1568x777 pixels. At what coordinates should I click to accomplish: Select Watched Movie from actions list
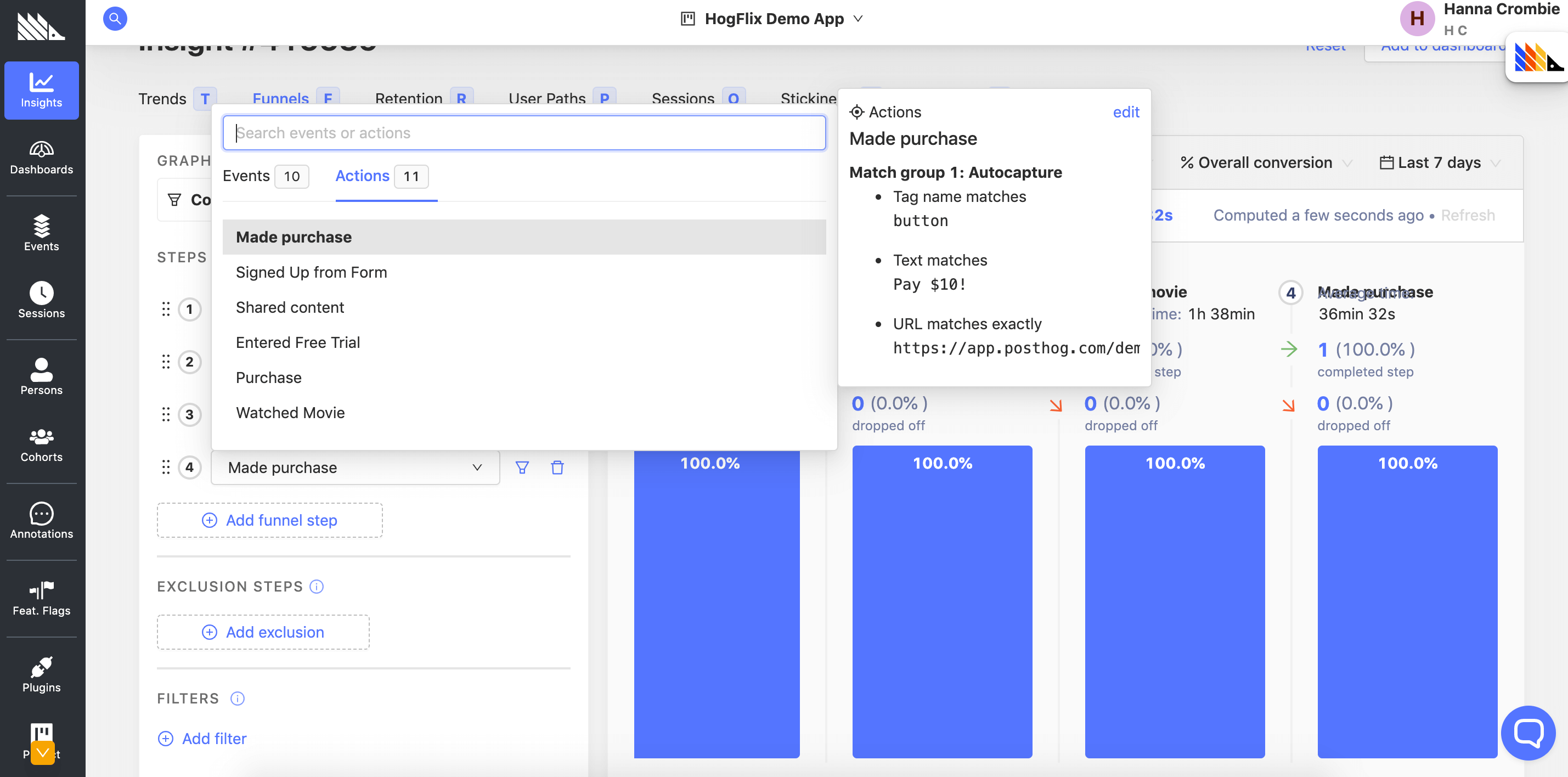290,413
